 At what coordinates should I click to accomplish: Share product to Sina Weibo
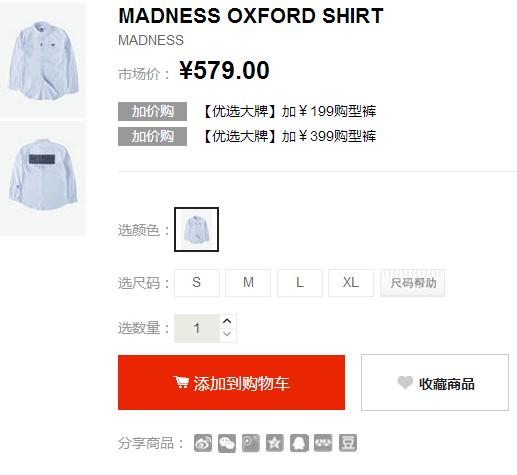tap(203, 443)
